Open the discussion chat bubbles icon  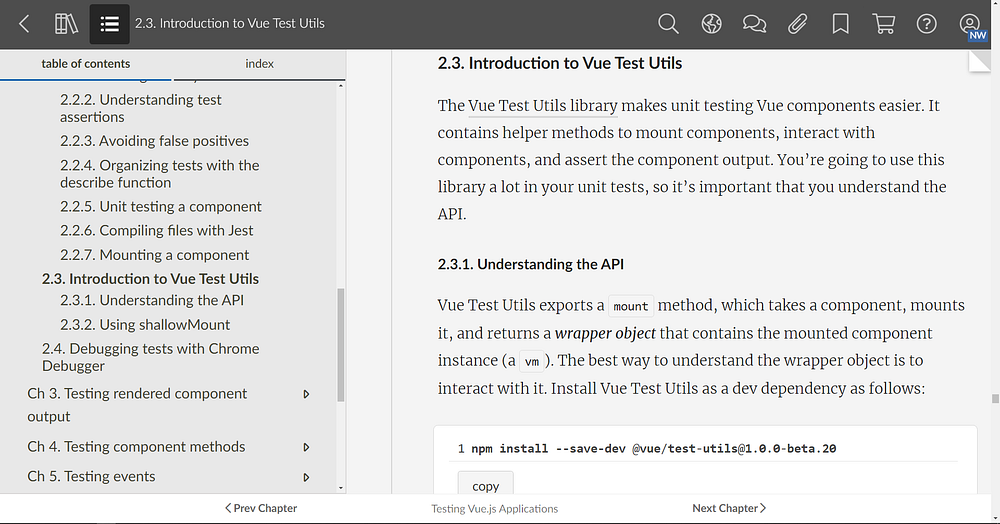(754, 24)
